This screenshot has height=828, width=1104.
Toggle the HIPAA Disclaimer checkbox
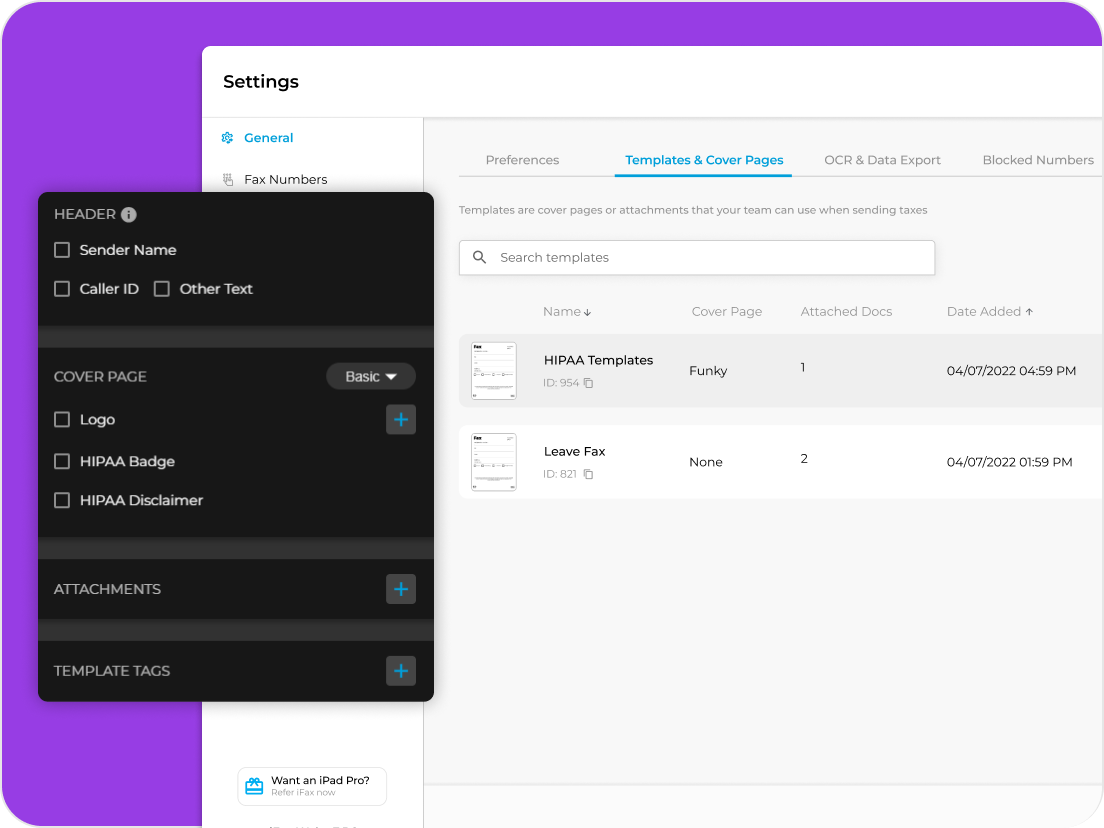pyautogui.click(x=62, y=500)
